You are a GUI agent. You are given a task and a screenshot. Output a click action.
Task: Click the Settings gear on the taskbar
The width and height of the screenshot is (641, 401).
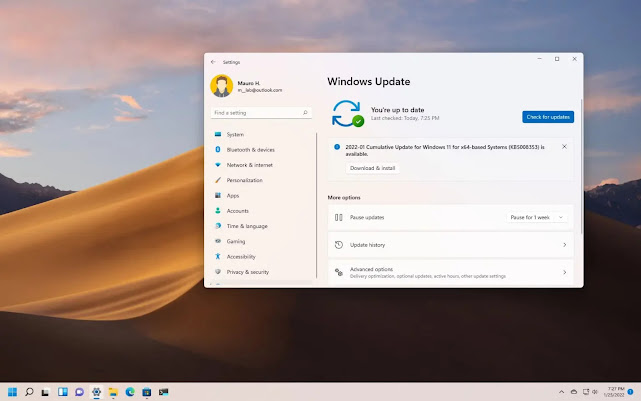pyautogui.click(x=96, y=392)
